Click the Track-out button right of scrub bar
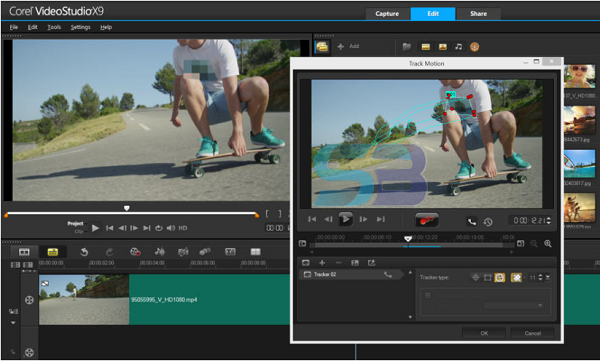600x361 pixels. 520,243
